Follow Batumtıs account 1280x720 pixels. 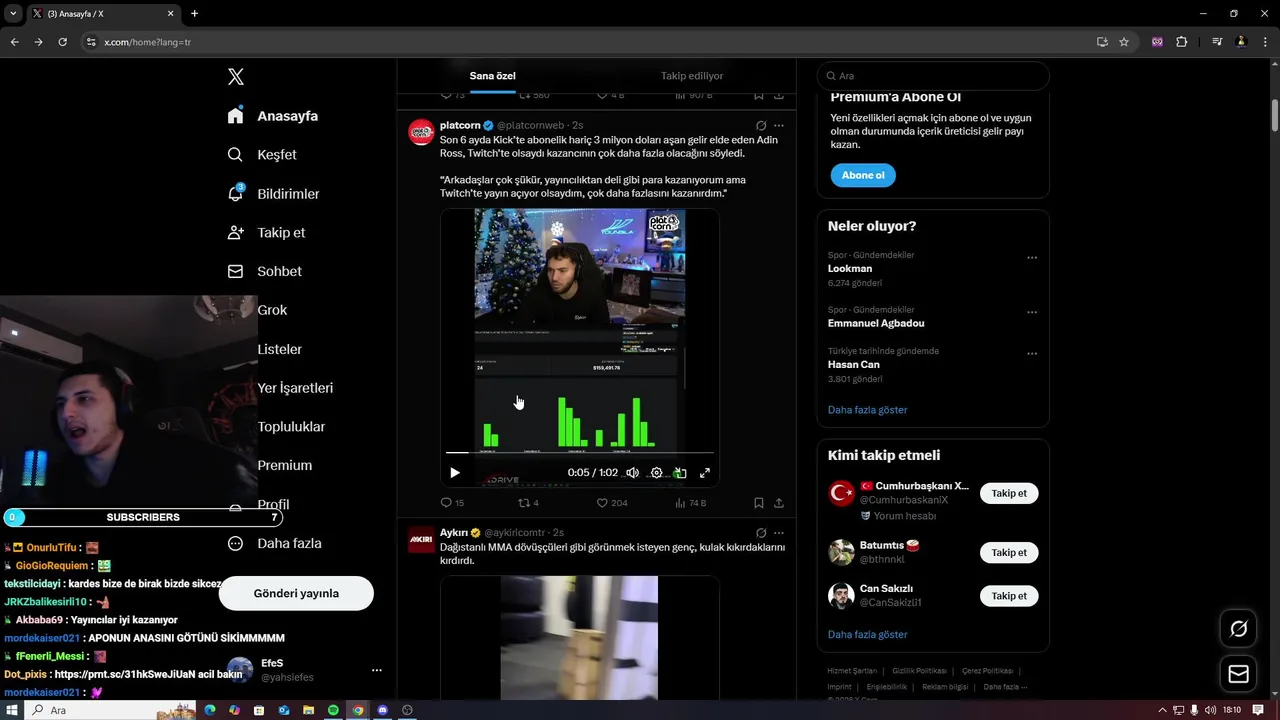point(1009,552)
